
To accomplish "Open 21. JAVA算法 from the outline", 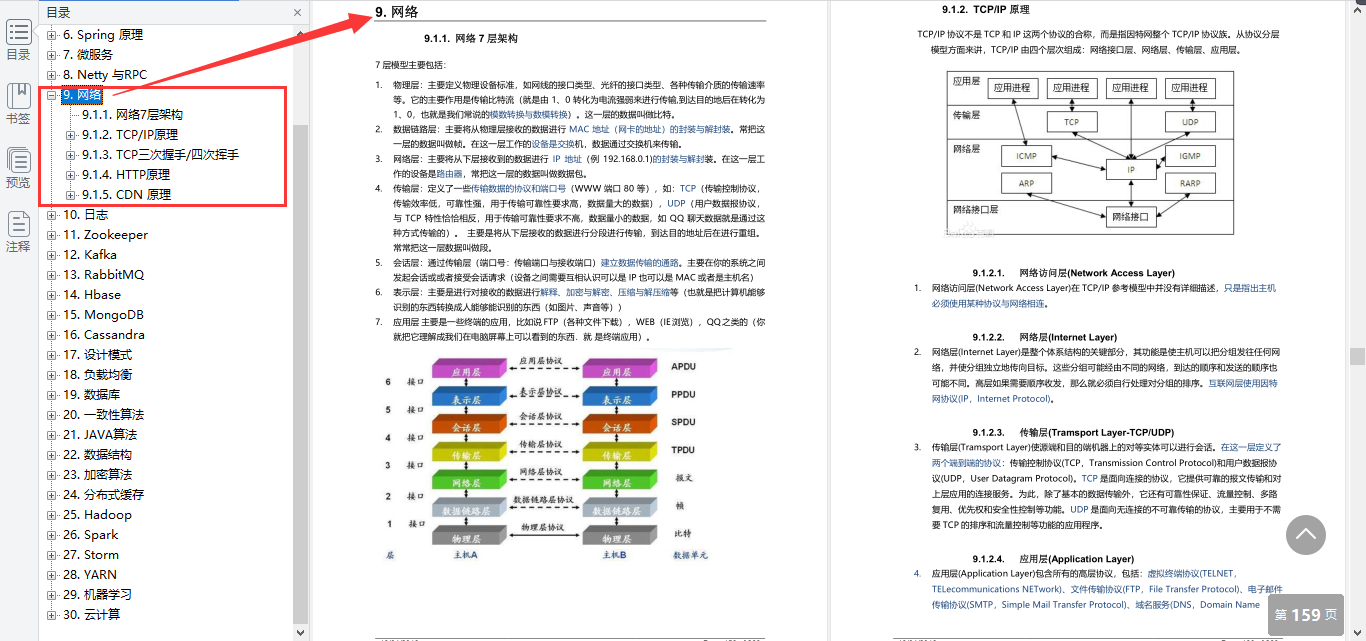I will [100, 435].
